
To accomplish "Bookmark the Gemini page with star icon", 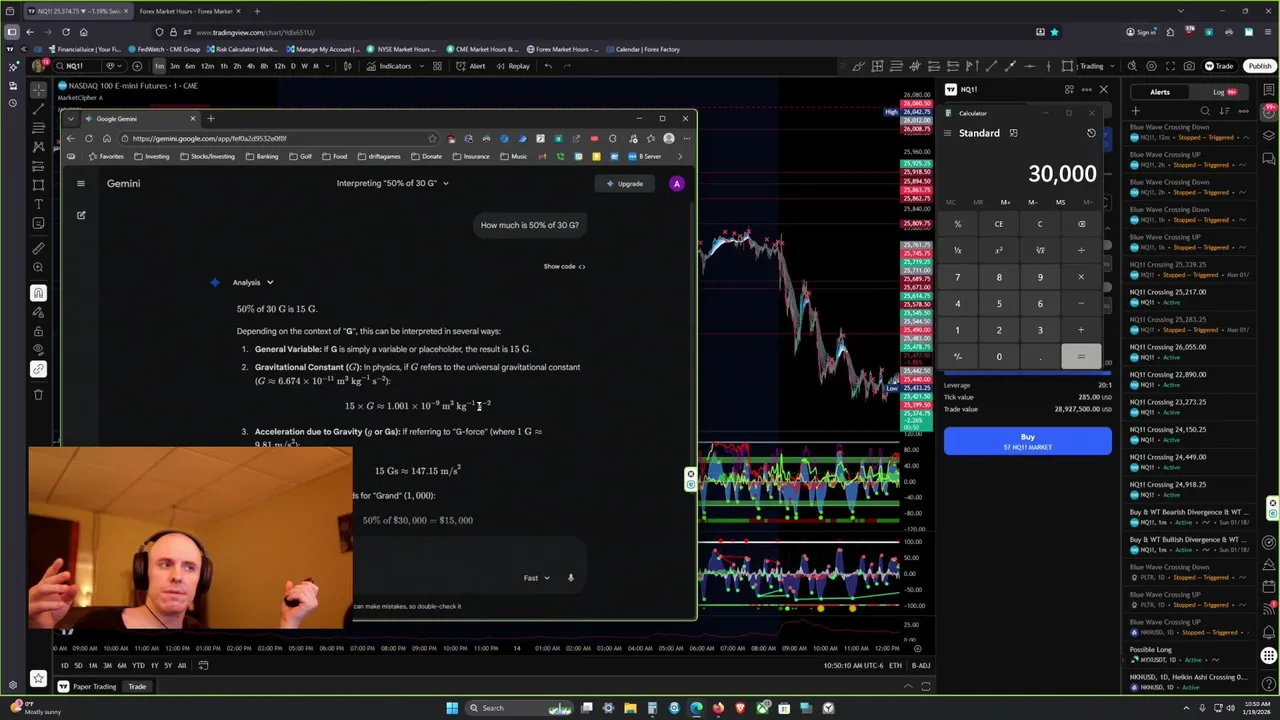I will click(432, 139).
